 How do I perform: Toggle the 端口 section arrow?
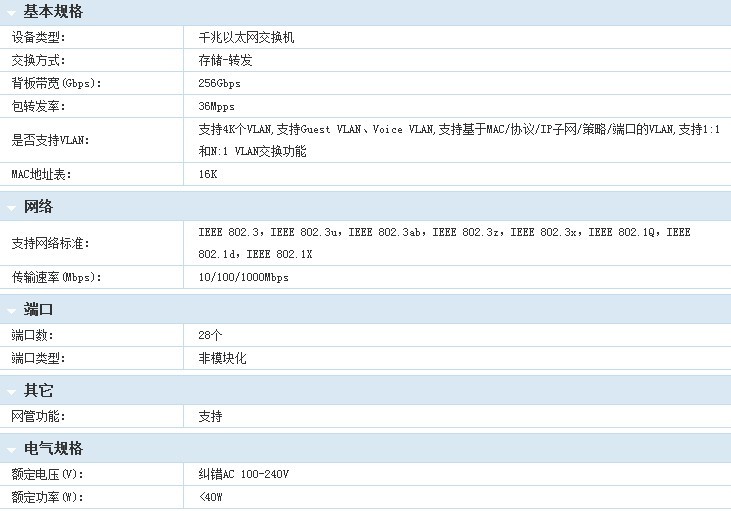(x=11, y=311)
